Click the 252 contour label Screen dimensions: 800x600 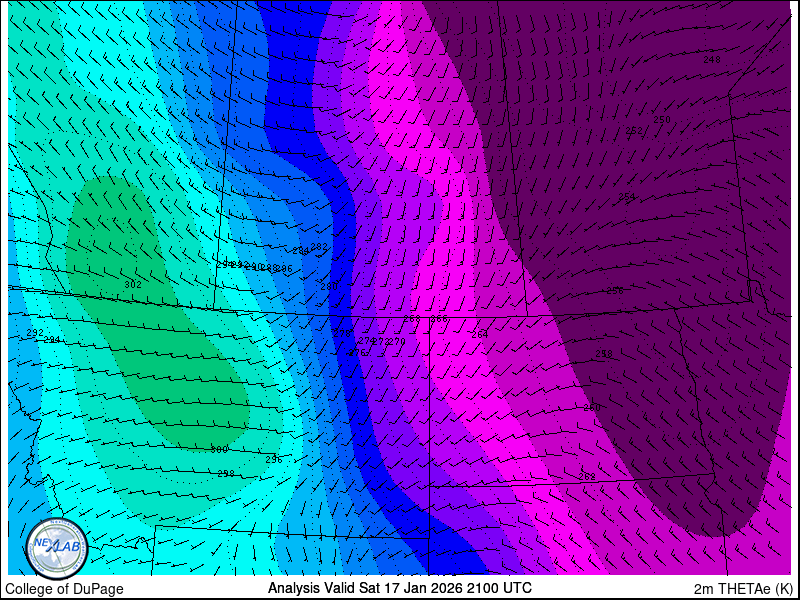634,131
